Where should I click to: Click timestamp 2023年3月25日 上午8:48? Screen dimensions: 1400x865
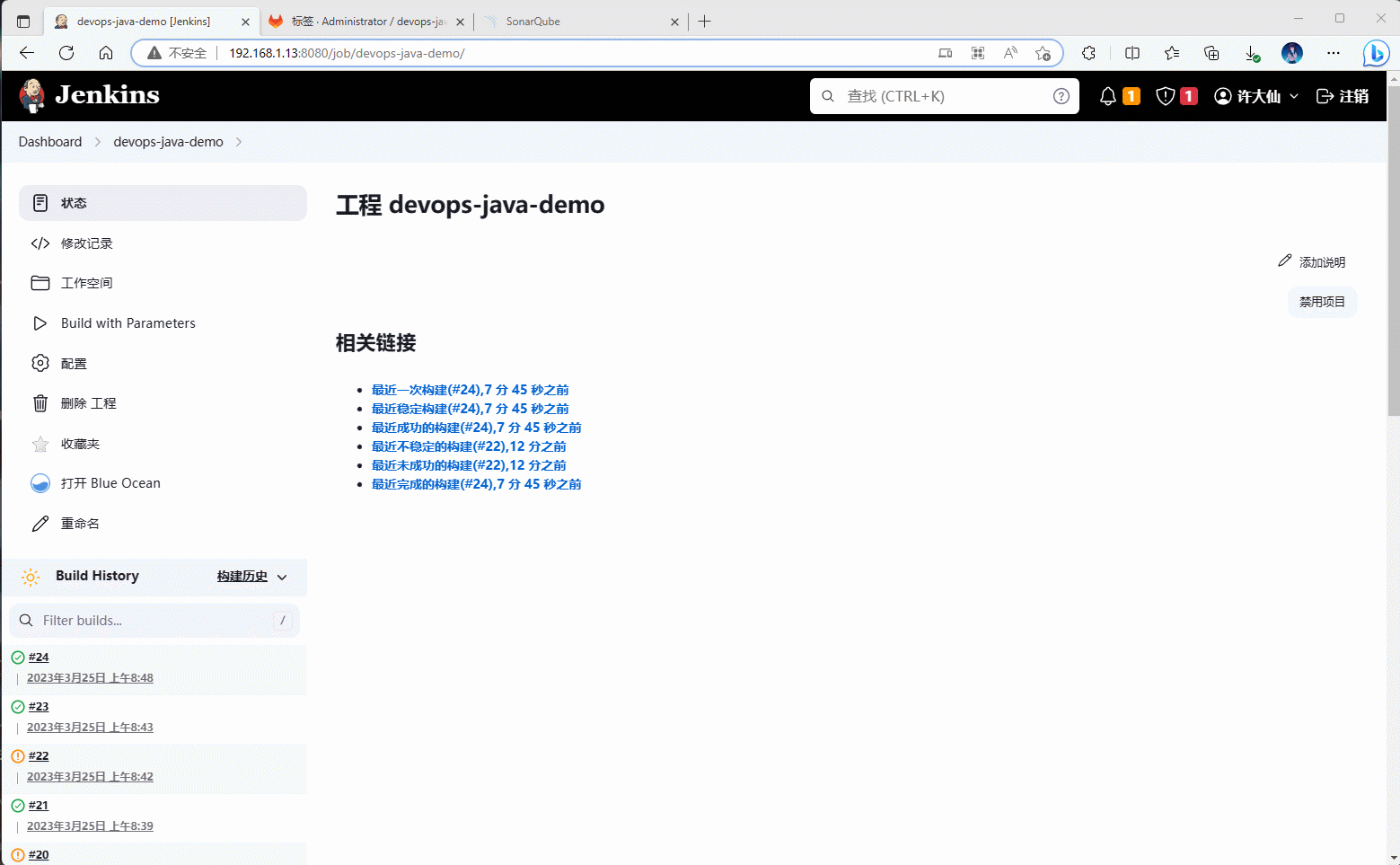[90, 678]
